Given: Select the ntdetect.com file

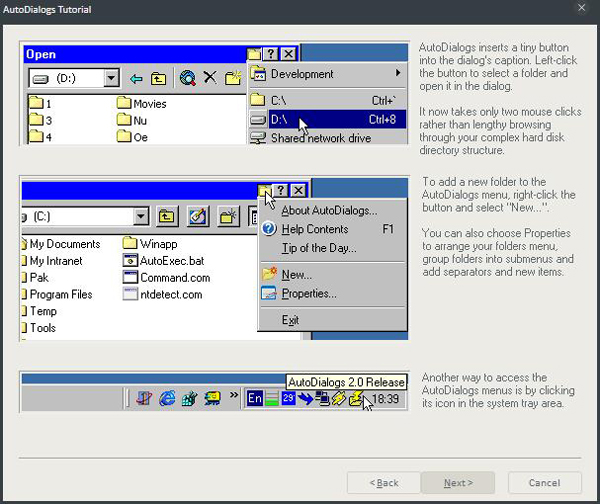Looking at the screenshot, I should pyautogui.click(x=162, y=294).
